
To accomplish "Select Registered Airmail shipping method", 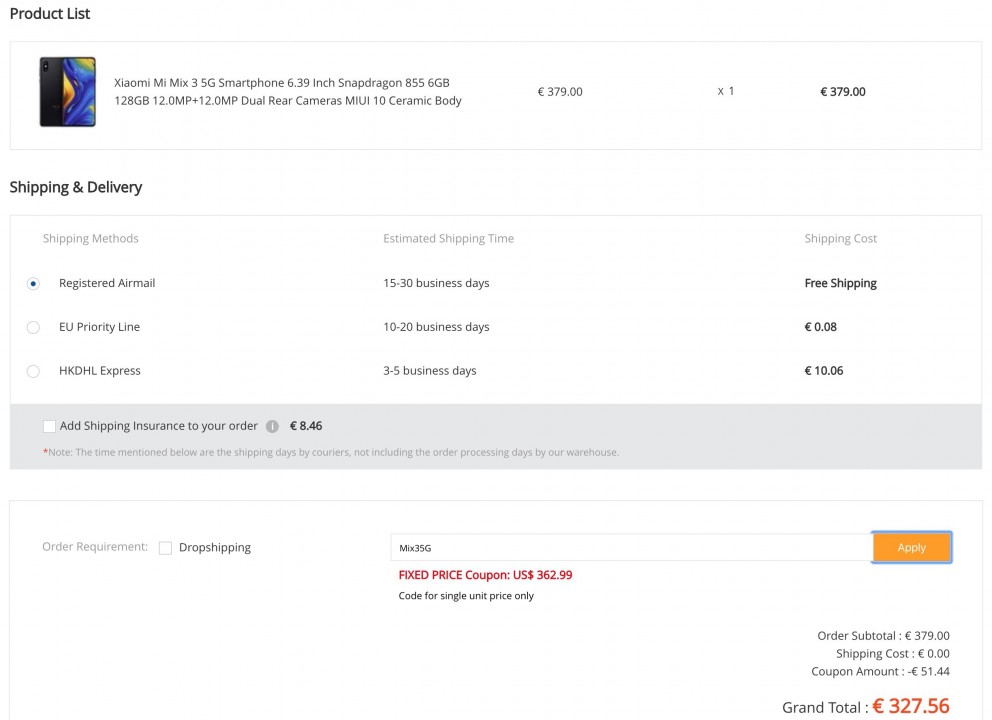I will [34, 283].
